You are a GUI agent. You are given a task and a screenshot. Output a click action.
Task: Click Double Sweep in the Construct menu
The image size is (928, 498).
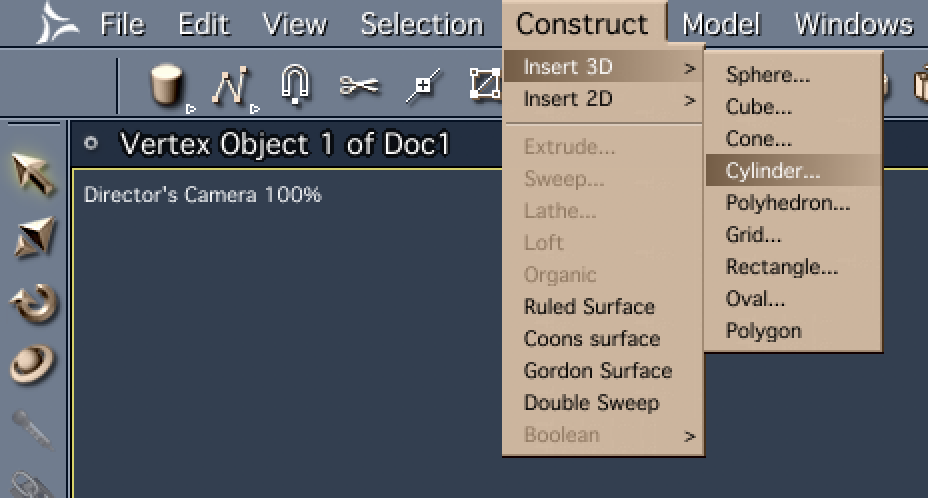pos(591,403)
